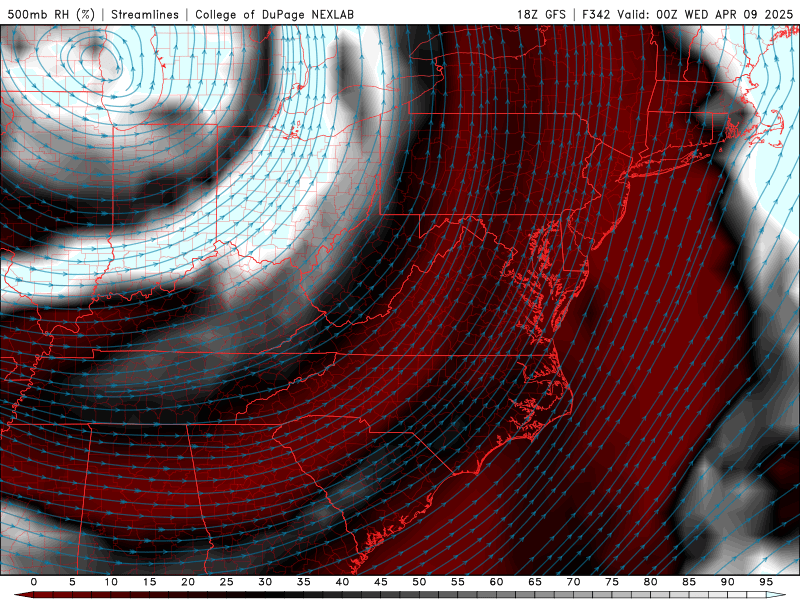The image size is (800, 600).
Task: Click the '45' label on the colorbar scale
Action: (381, 582)
